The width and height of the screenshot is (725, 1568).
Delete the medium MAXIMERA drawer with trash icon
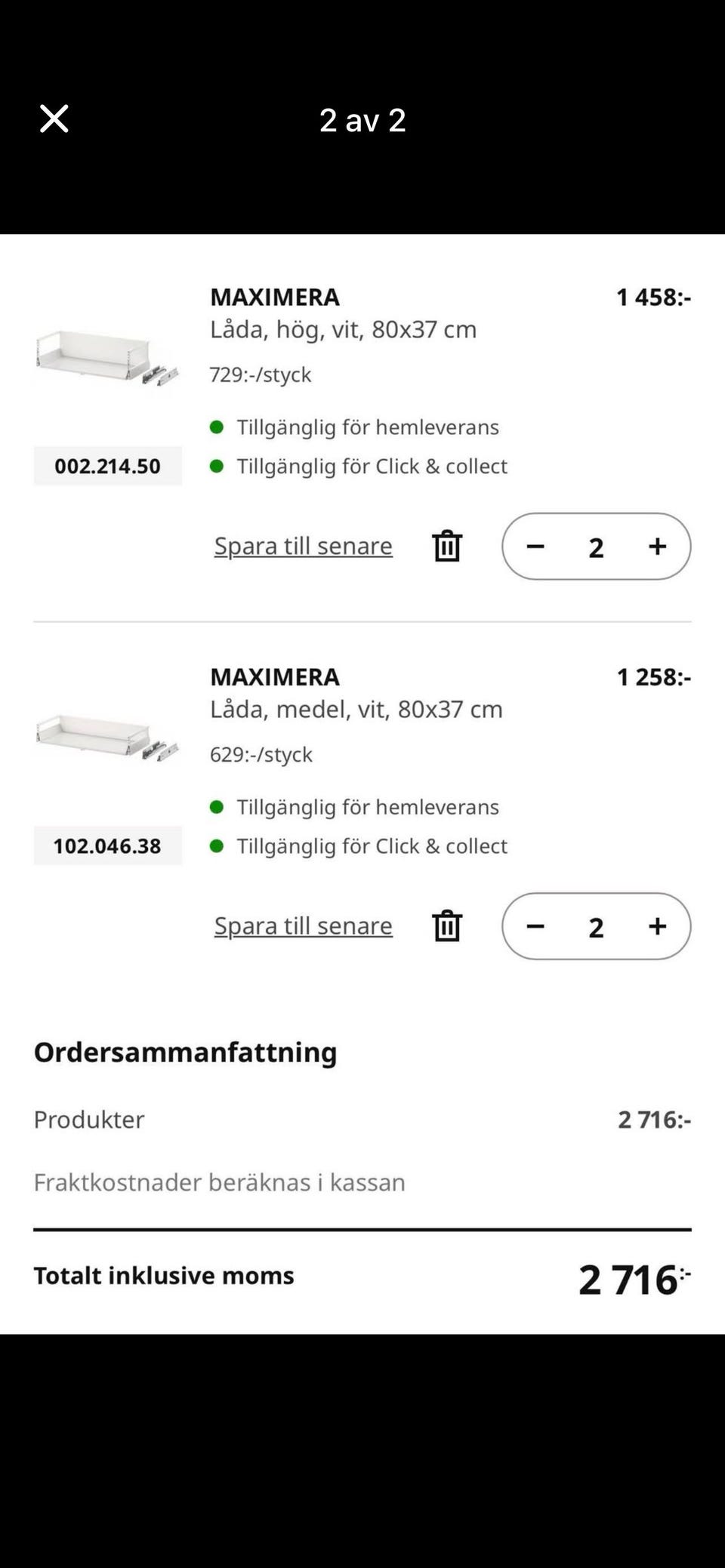[x=447, y=926]
